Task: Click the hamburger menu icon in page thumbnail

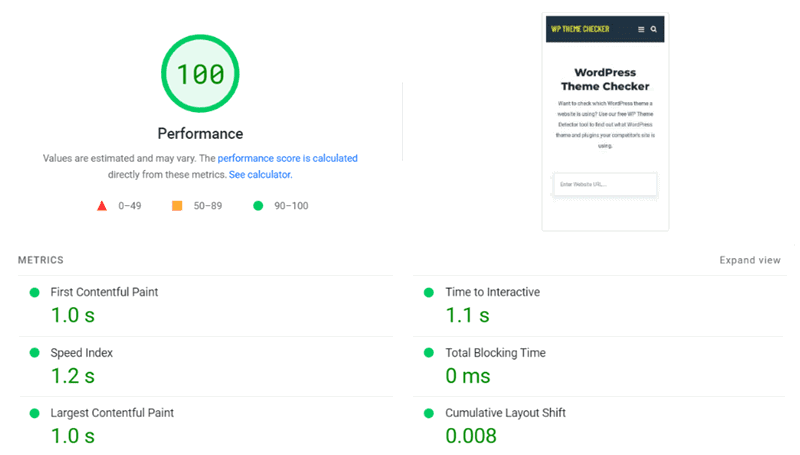Action: [641, 29]
